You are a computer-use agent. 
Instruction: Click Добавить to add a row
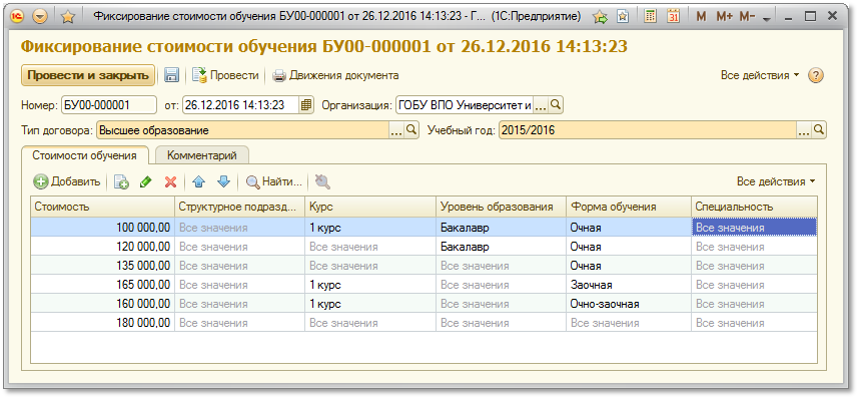click(x=67, y=182)
